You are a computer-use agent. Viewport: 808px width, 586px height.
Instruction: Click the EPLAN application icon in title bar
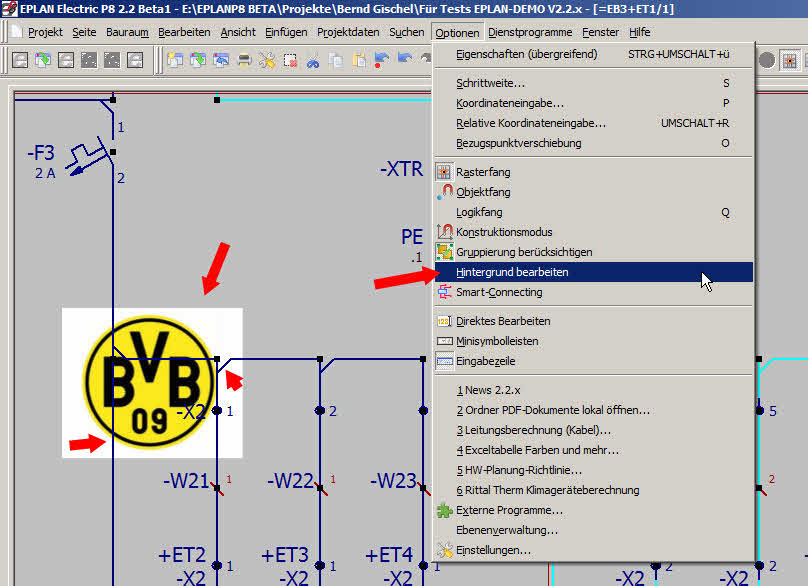(9, 9)
